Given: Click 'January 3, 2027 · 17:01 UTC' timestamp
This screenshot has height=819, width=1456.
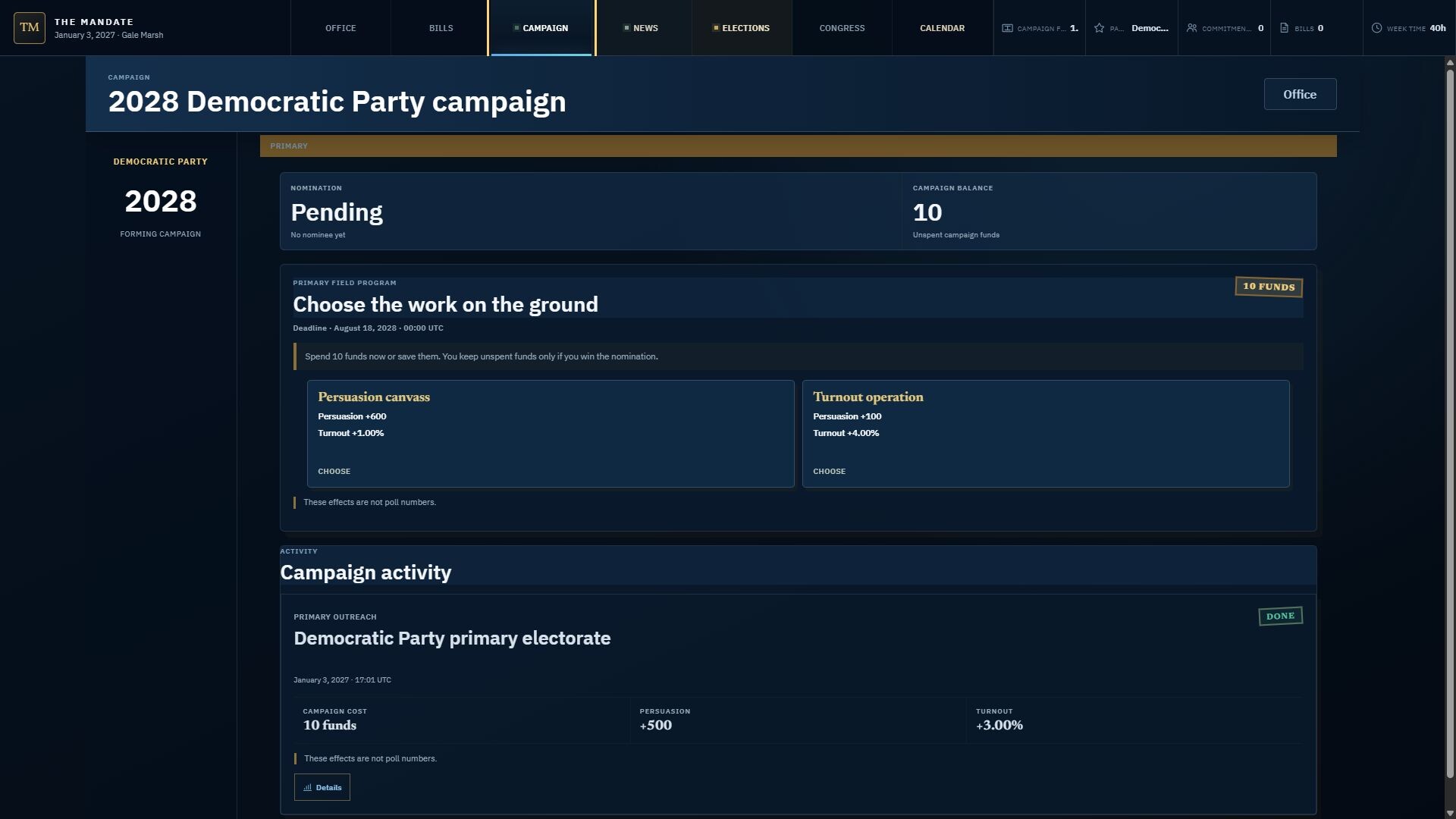Looking at the screenshot, I should coord(342,680).
